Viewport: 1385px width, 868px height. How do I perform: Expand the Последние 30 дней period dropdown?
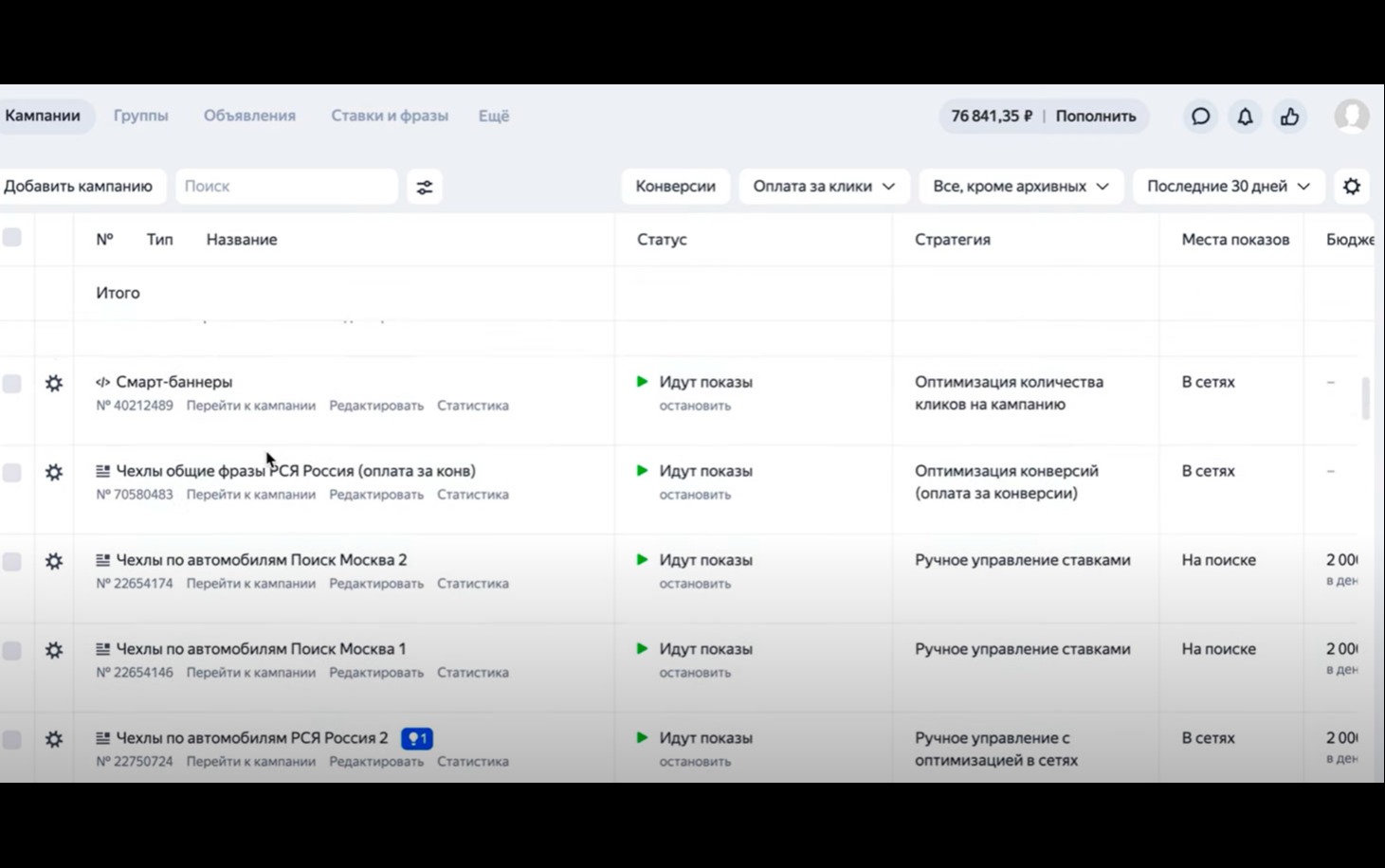tap(1228, 187)
